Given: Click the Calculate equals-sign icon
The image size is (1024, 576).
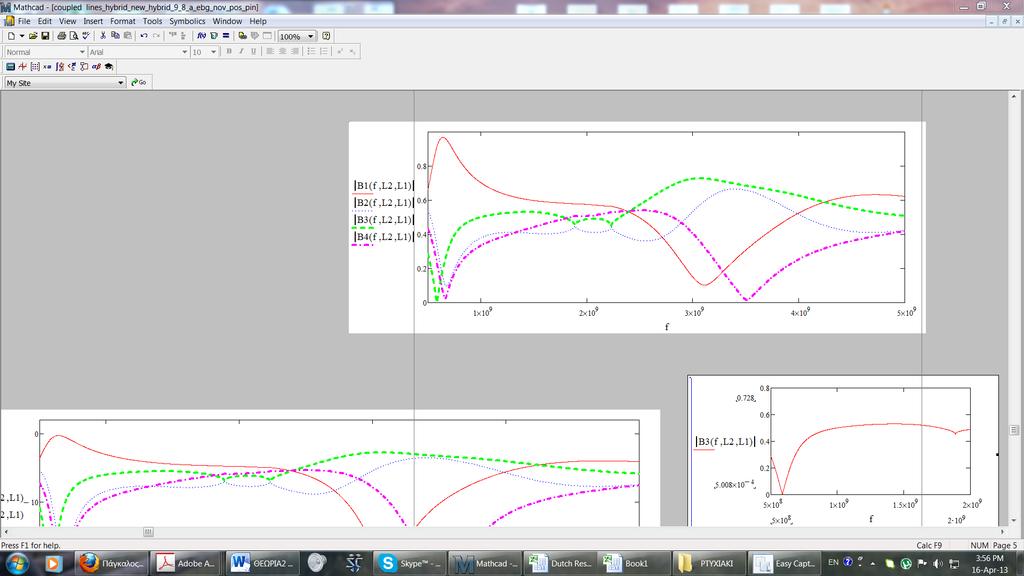Looking at the screenshot, I should pos(226,36).
